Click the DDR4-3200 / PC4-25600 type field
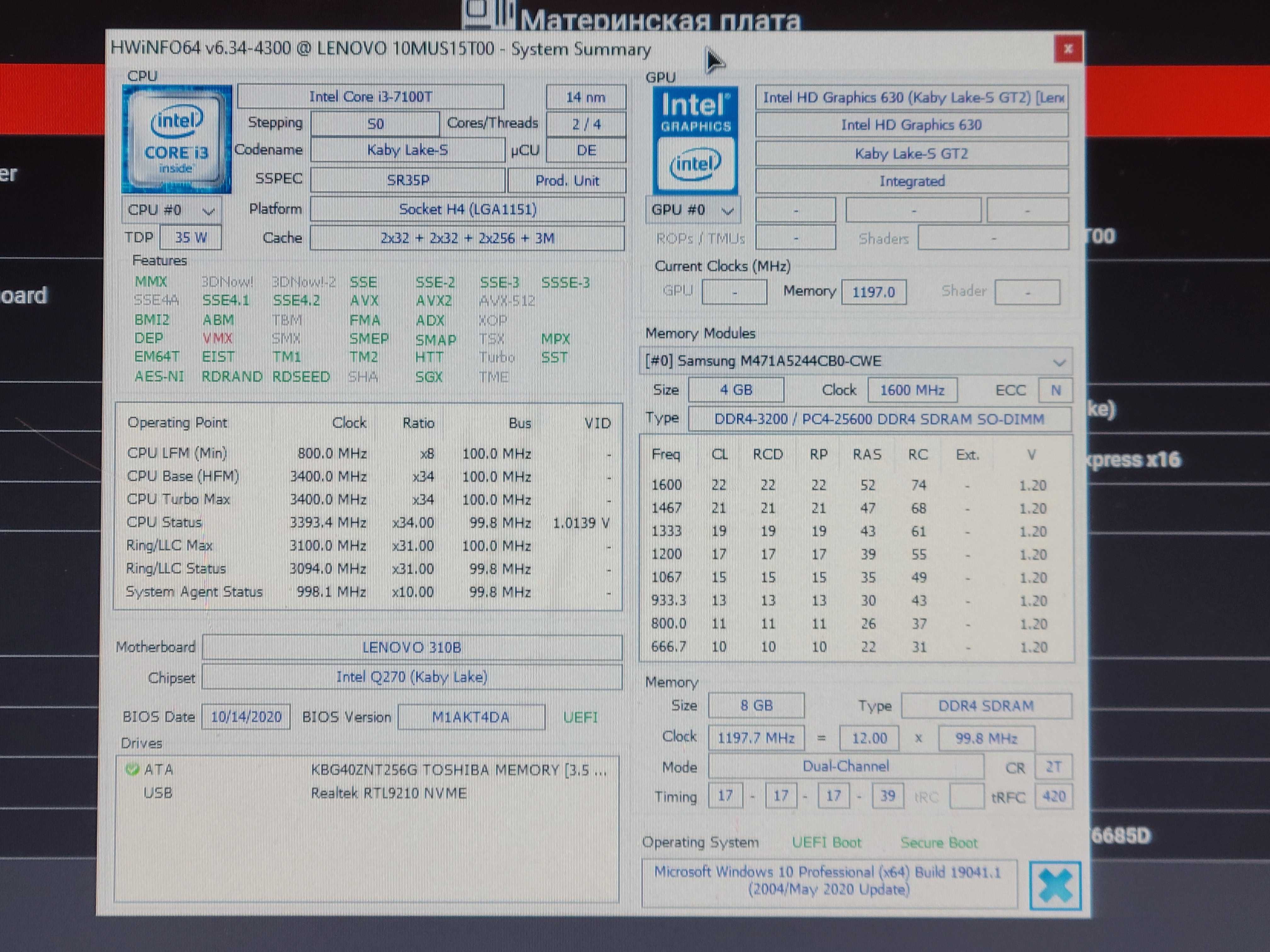 tap(879, 419)
